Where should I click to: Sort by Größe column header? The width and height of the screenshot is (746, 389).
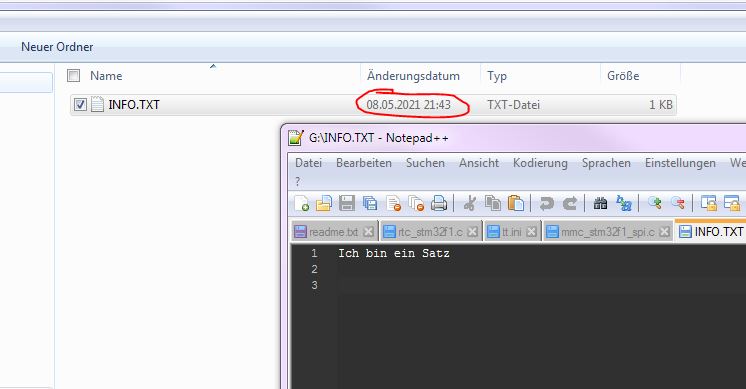623,76
